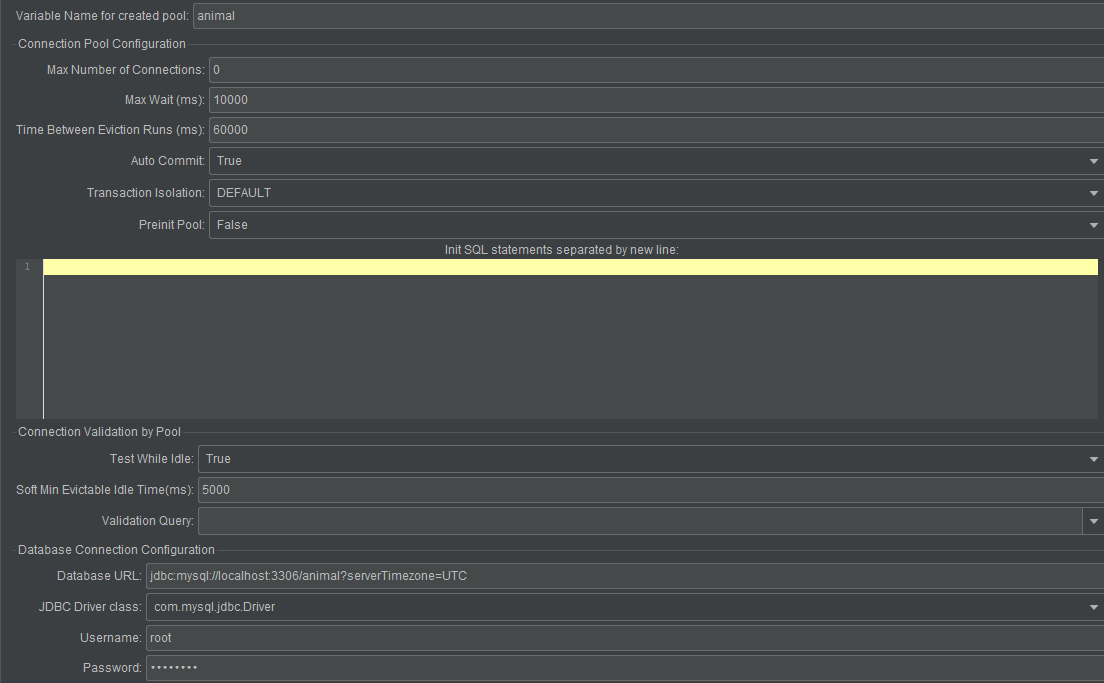Expand the Validation Query dropdown arrow

[1093, 521]
